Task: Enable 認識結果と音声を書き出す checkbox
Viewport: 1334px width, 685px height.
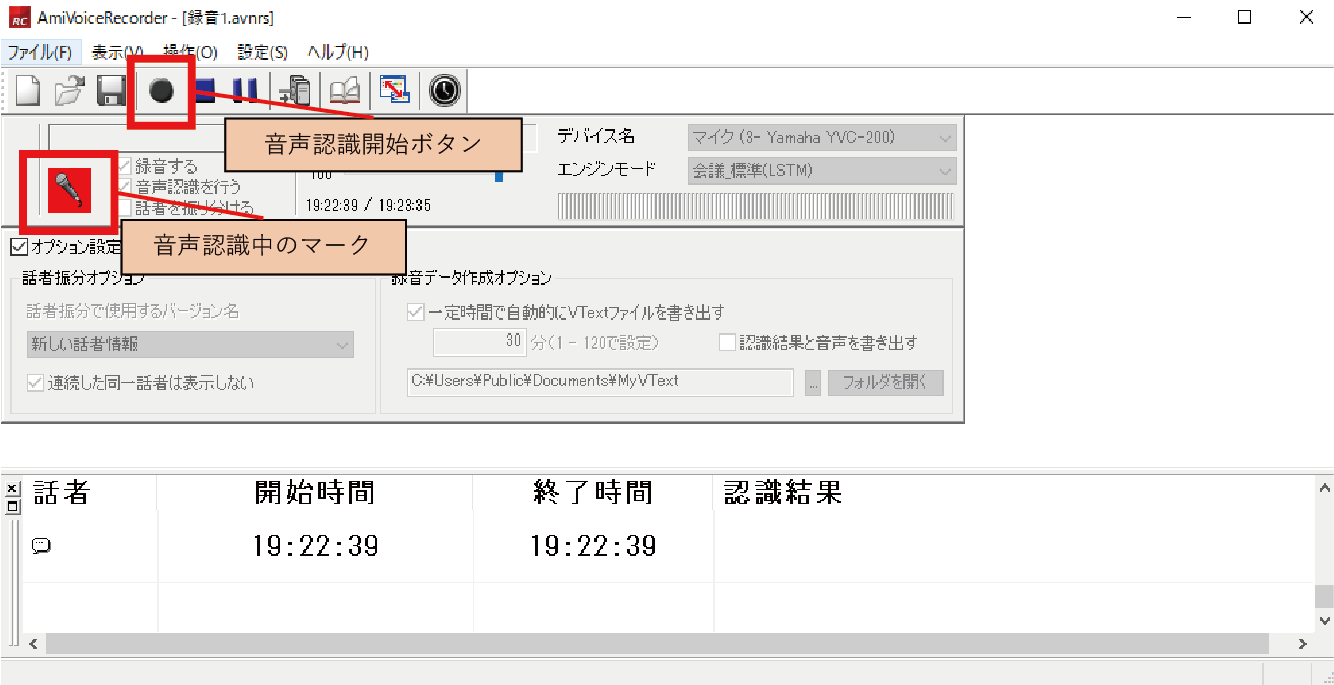Action: pos(728,342)
